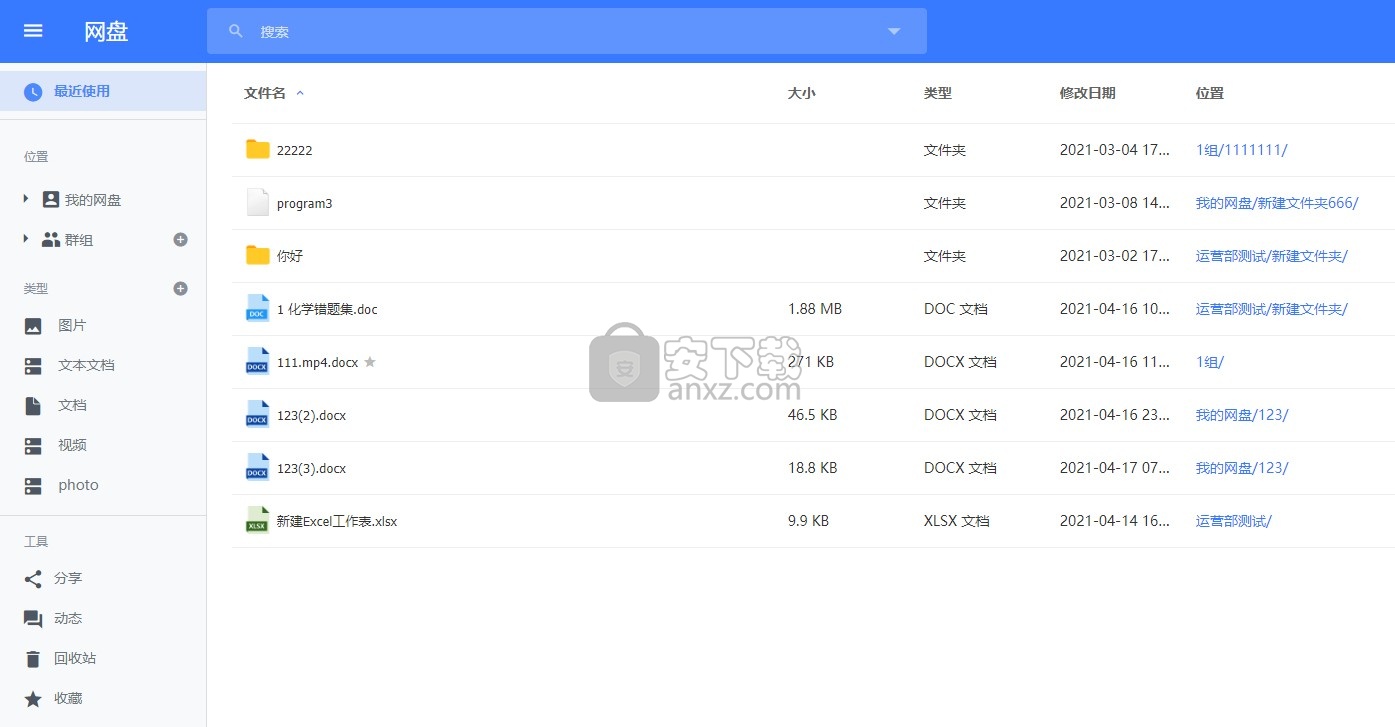The width and height of the screenshot is (1395, 727).
Task: Filter by 文本文档 type
Action: click(86, 365)
